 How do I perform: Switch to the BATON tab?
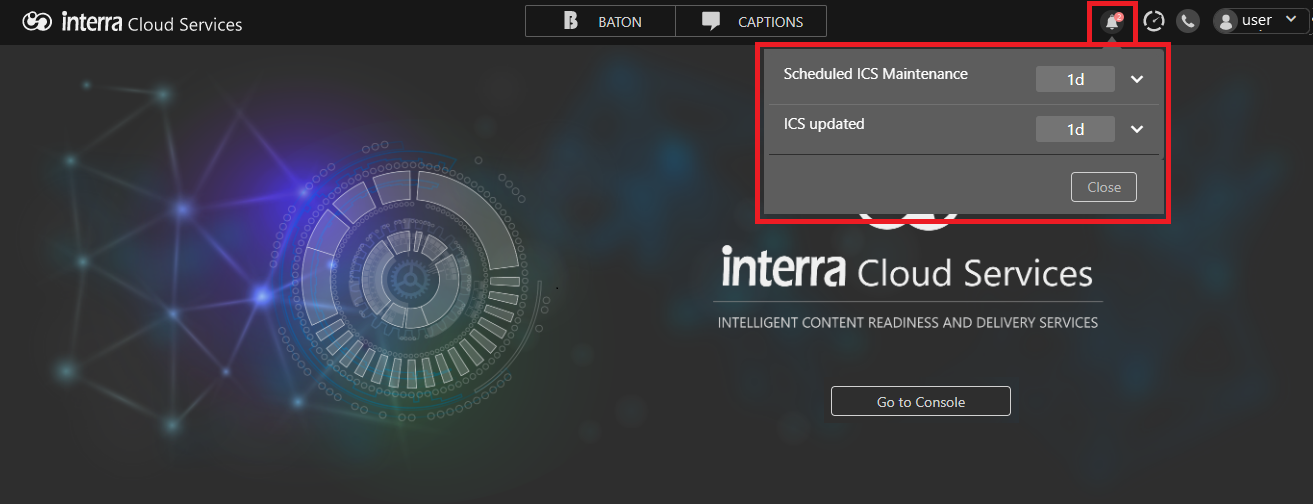click(600, 21)
